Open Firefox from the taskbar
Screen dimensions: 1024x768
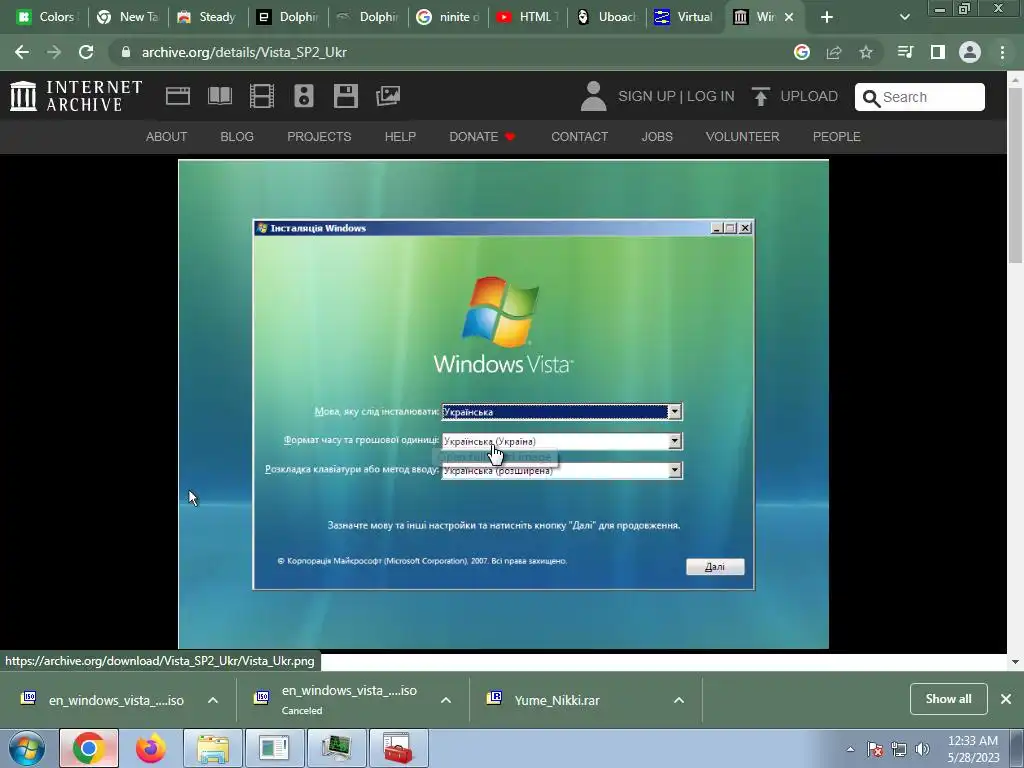(x=150, y=748)
